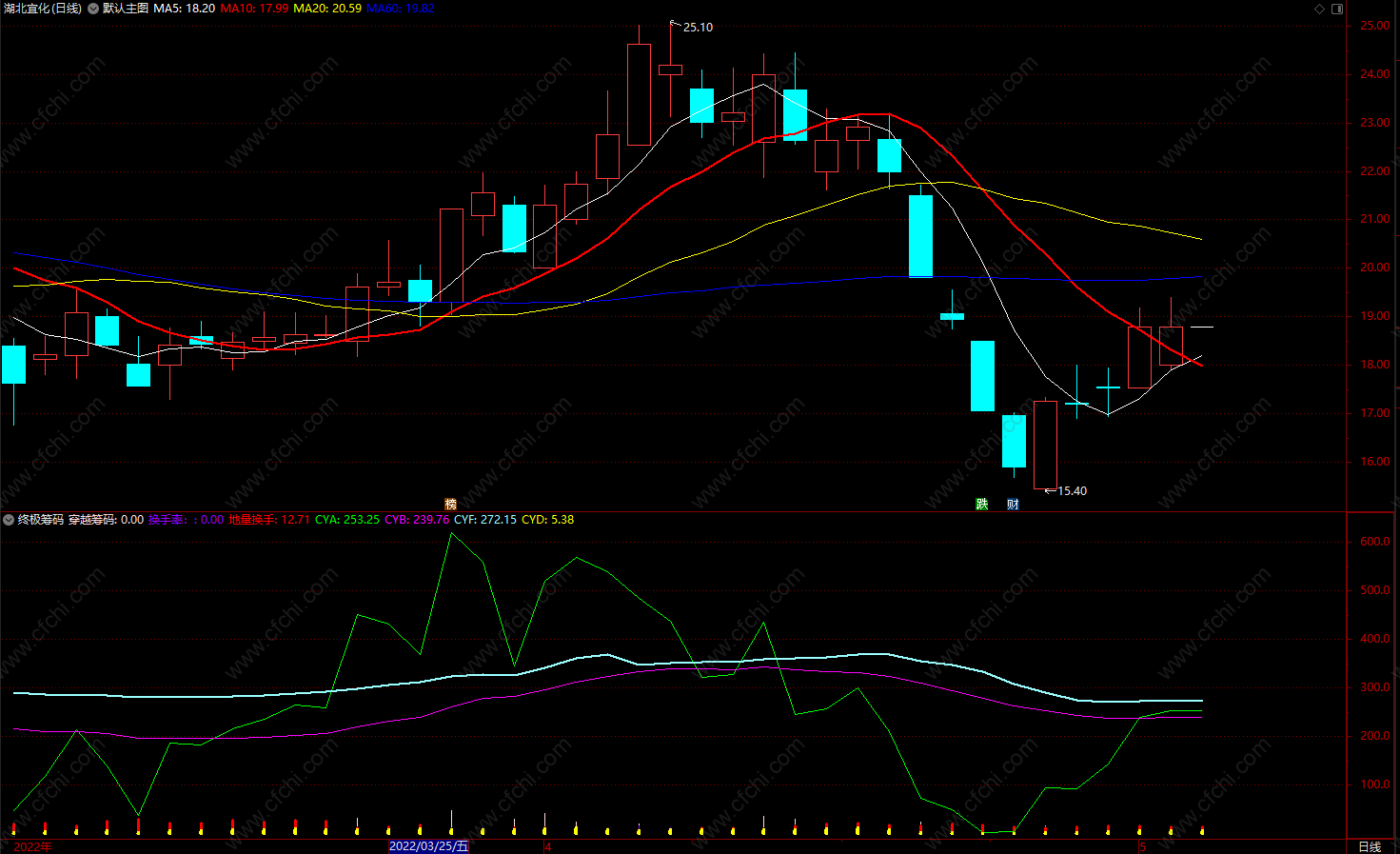Click the CYD: 5.38 value
Viewport: 1400px width, 854px height.
(x=548, y=520)
